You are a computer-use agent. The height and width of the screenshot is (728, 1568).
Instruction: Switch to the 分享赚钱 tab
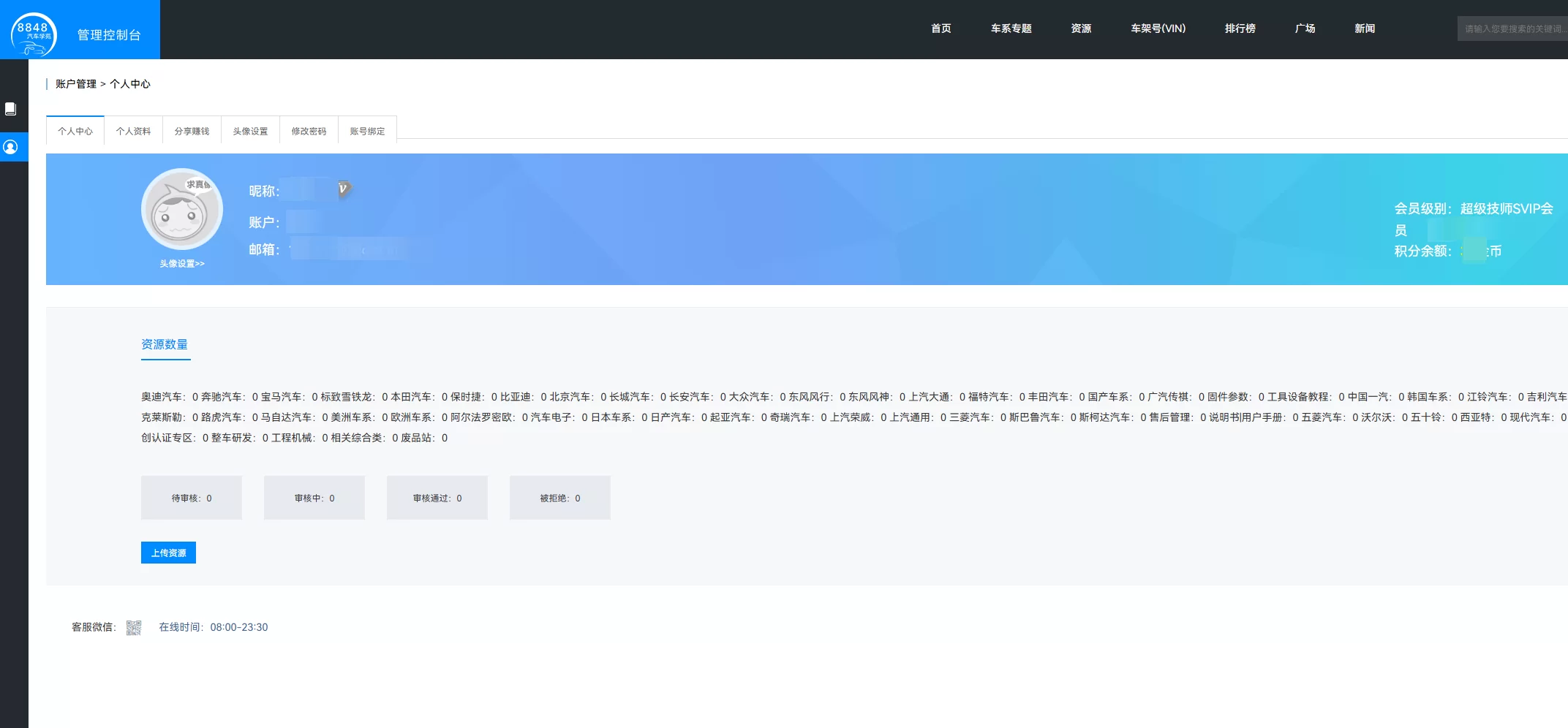click(192, 131)
